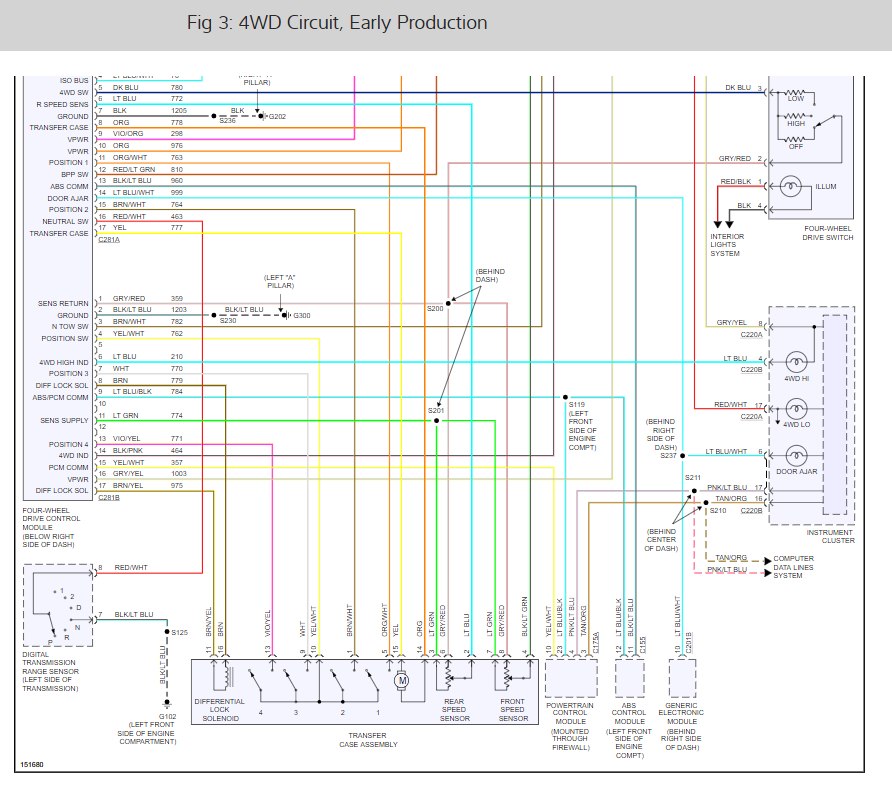The width and height of the screenshot is (892, 791).
Task: Click the C175A connector label
Action: (x=596, y=642)
